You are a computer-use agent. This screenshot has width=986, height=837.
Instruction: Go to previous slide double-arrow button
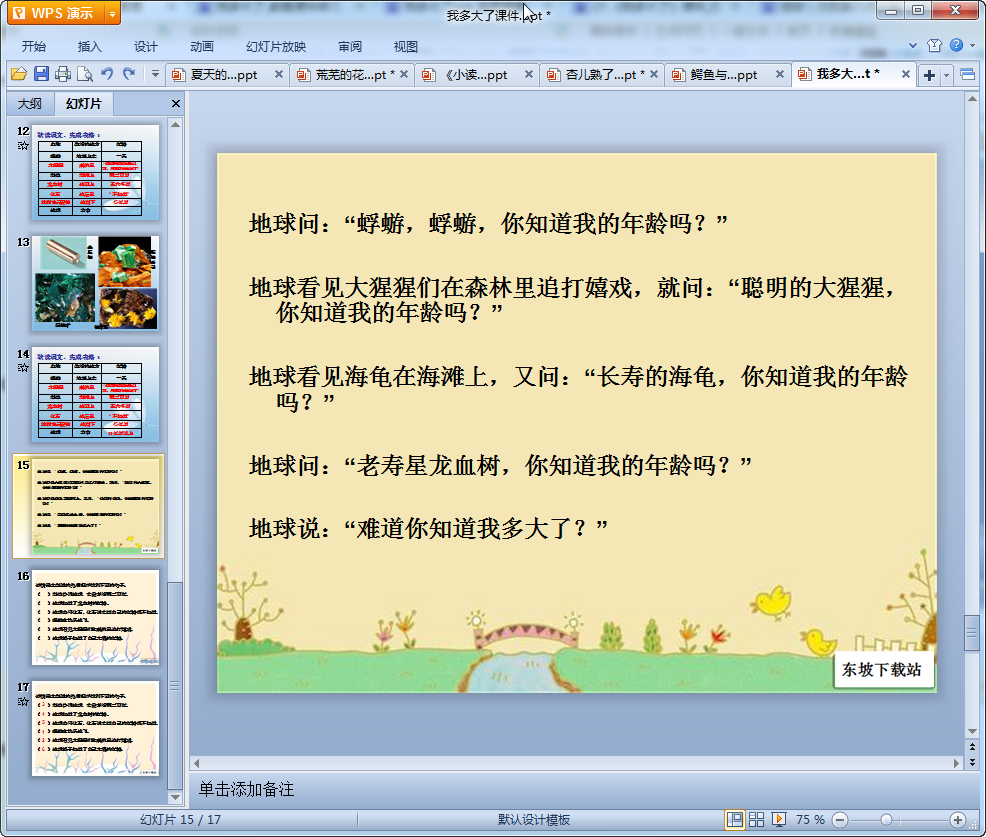tap(972, 747)
